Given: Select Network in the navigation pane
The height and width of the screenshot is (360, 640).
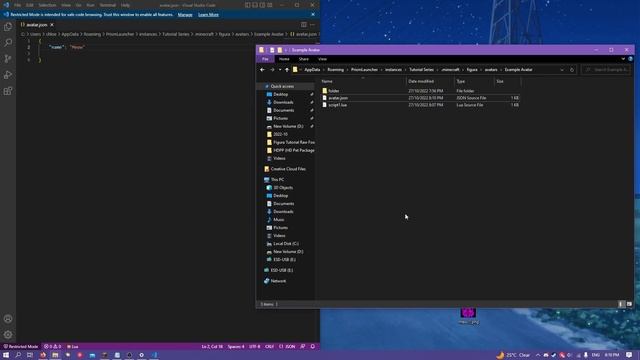Looking at the screenshot, I should click(x=278, y=281).
